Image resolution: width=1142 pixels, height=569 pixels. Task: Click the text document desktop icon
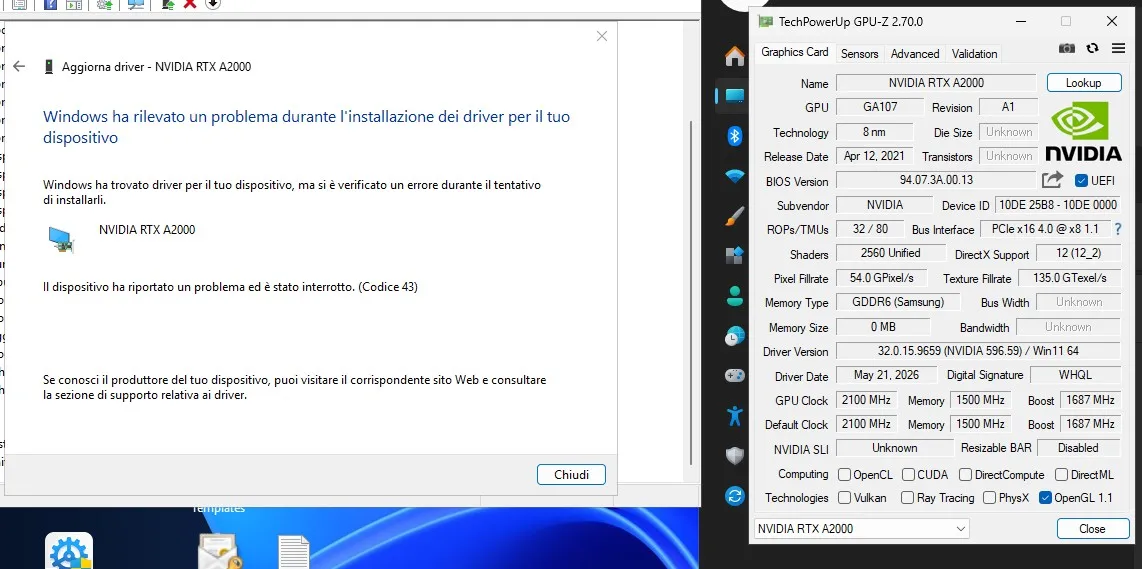coord(294,552)
